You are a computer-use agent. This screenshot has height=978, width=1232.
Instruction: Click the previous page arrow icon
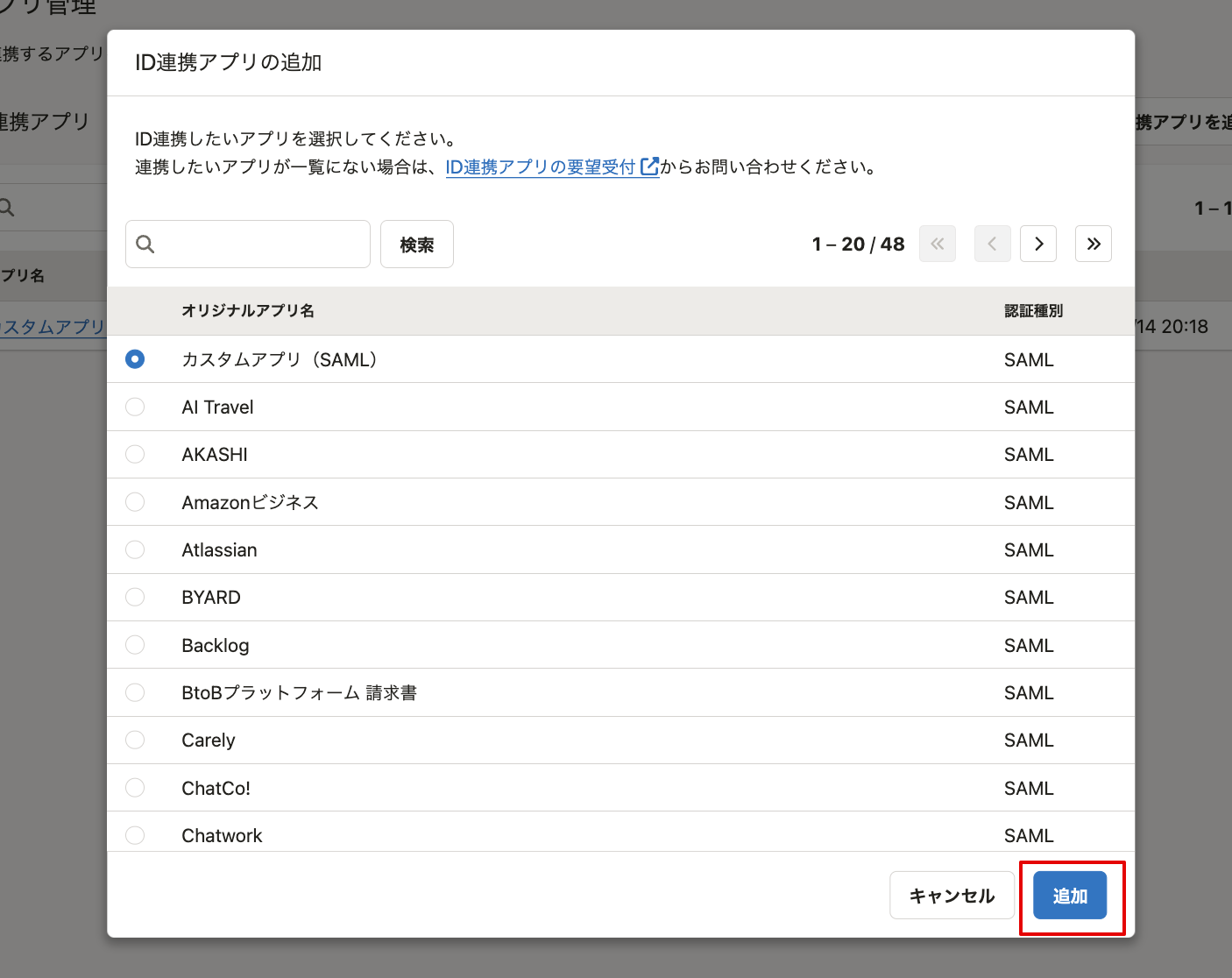(992, 244)
